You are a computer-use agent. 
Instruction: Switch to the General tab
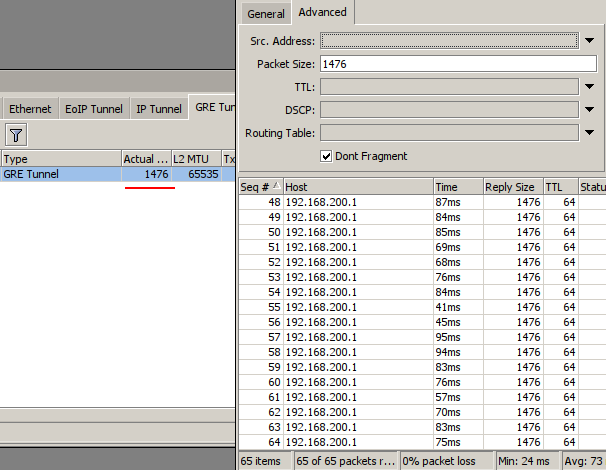coord(266,14)
